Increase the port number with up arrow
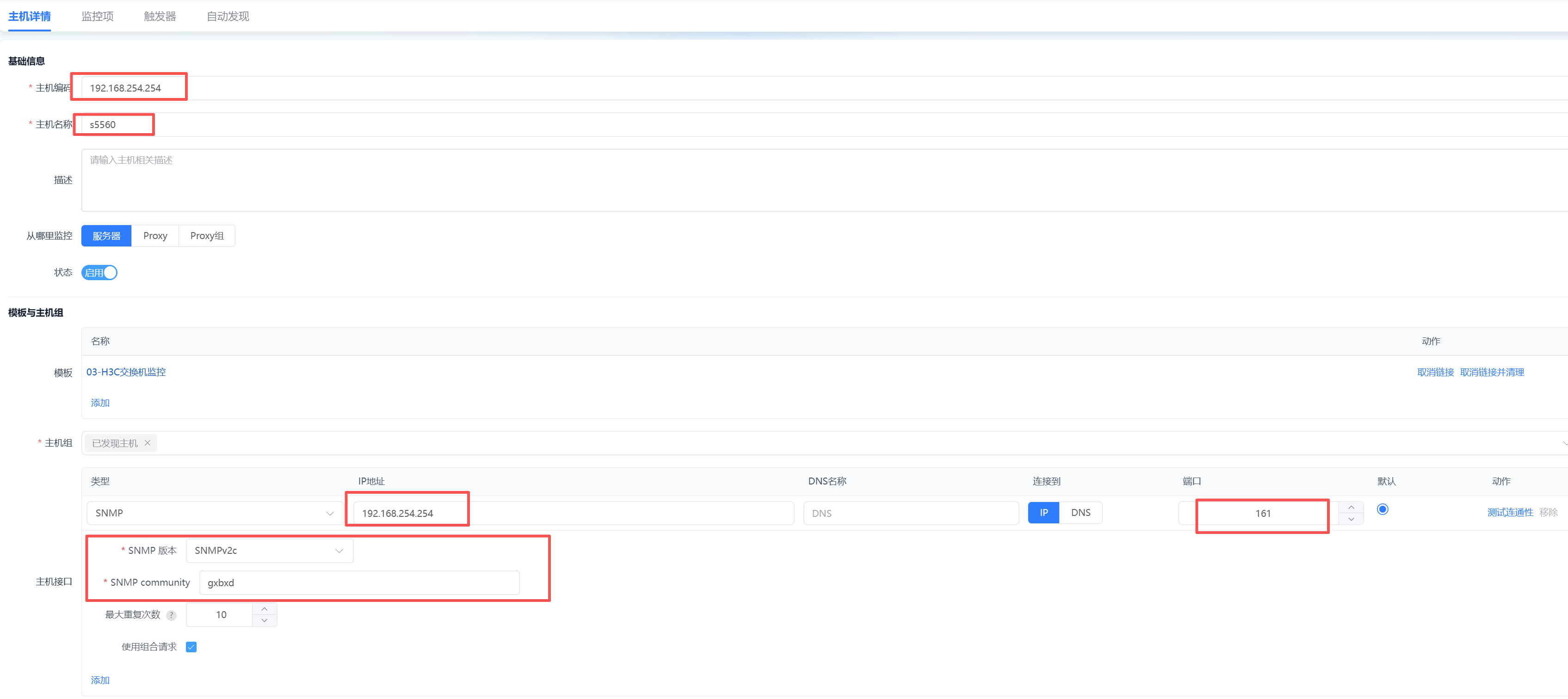This screenshot has height=699, width=1568. [x=1351, y=507]
